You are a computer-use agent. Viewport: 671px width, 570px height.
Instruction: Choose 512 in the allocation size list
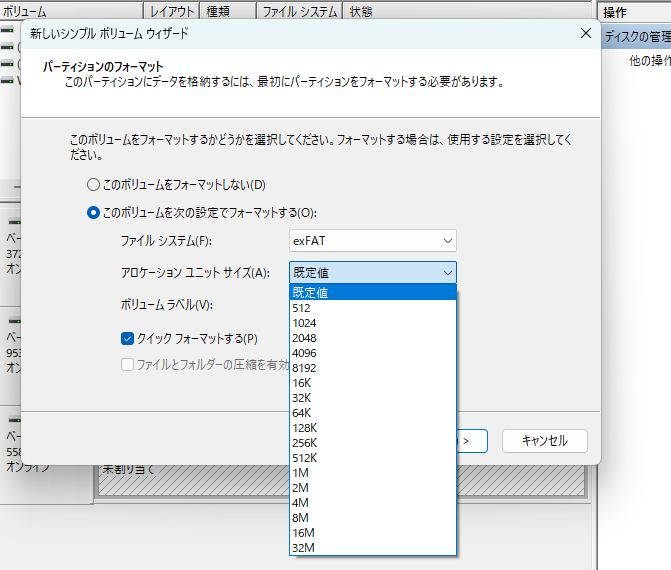[x=373, y=308]
